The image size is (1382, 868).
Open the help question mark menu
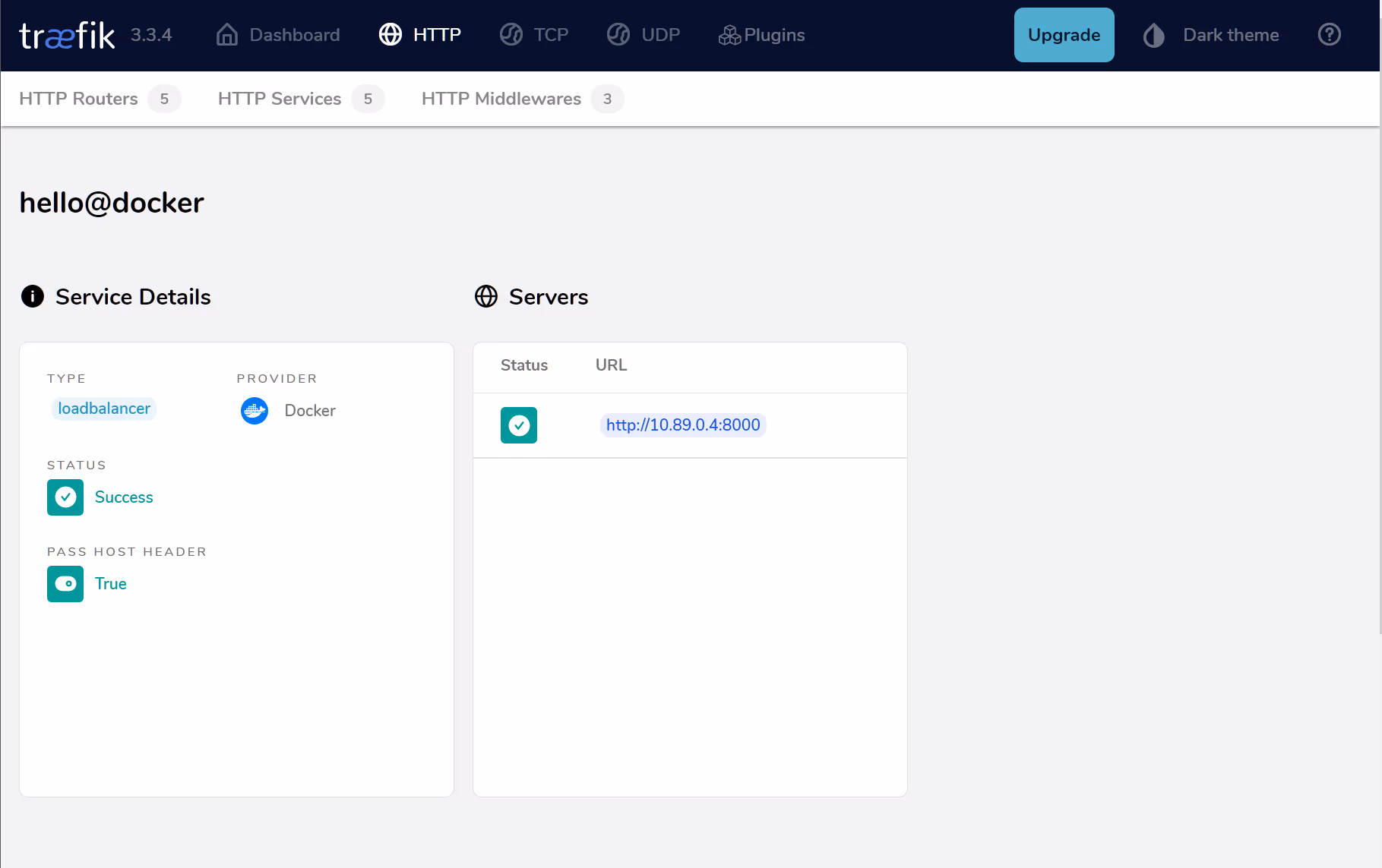(x=1329, y=35)
